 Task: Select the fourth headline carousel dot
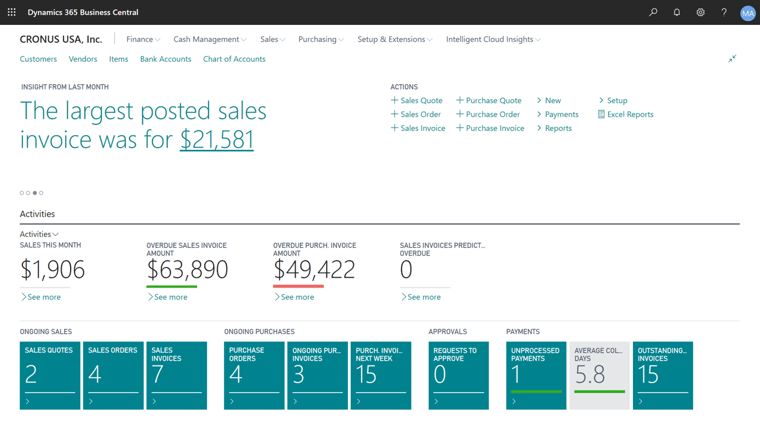[41, 193]
